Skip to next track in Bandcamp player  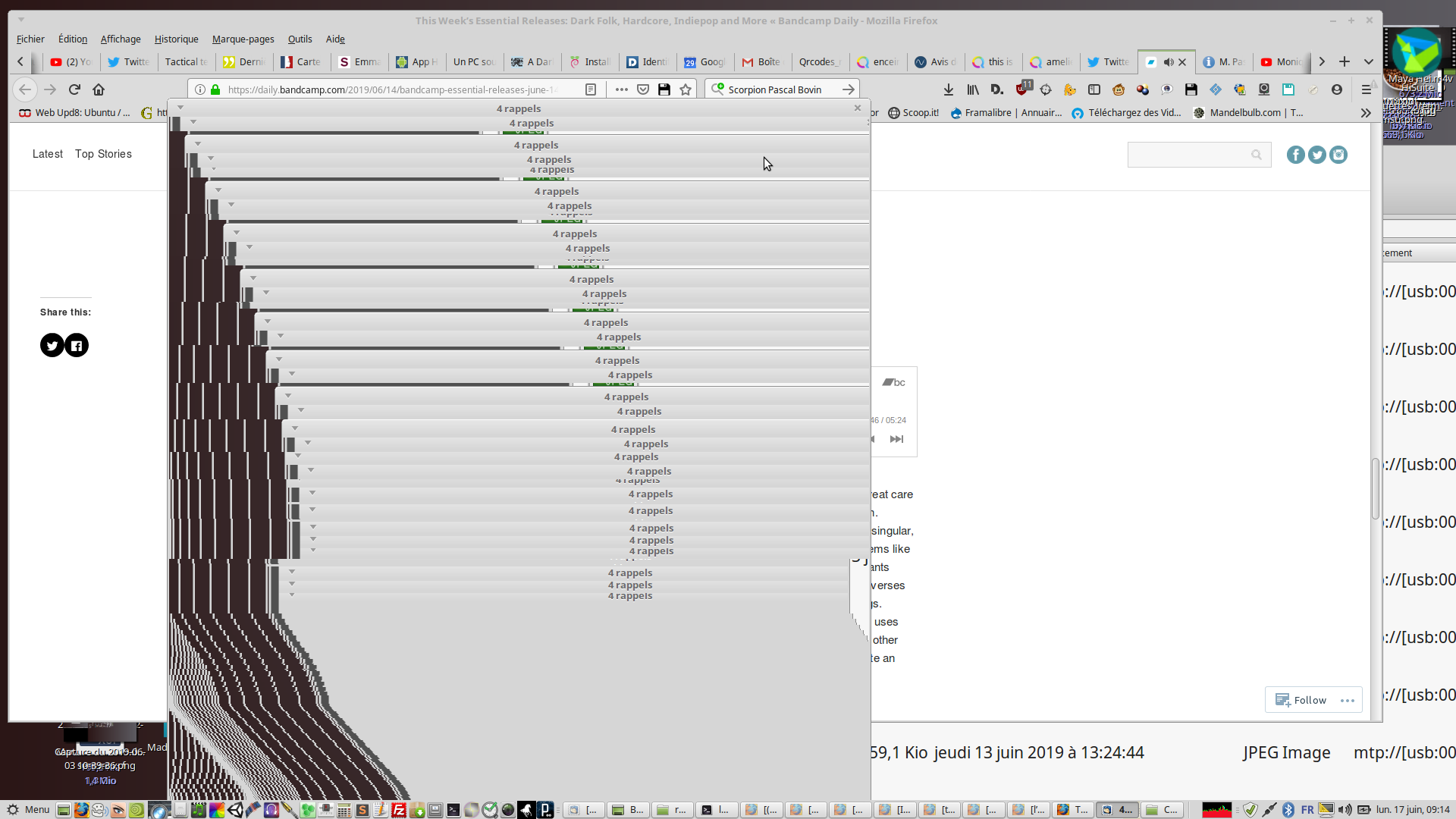[896, 439]
